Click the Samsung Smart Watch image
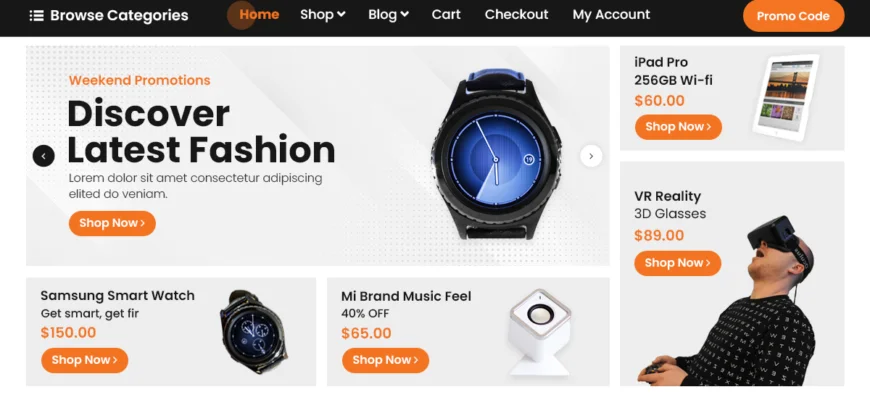This screenshot has height=400, width=870. [254, 331]
